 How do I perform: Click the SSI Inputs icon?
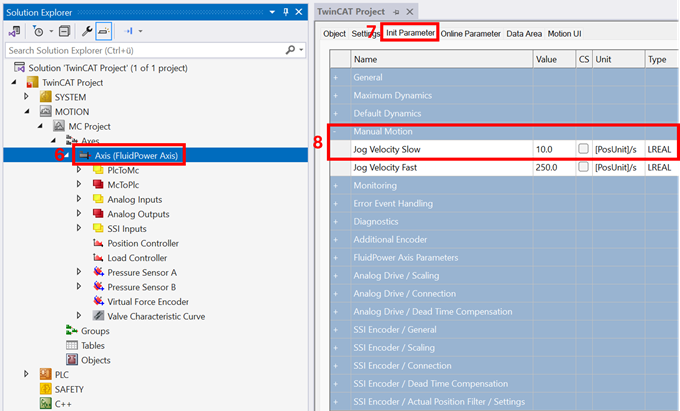[98, 228]
